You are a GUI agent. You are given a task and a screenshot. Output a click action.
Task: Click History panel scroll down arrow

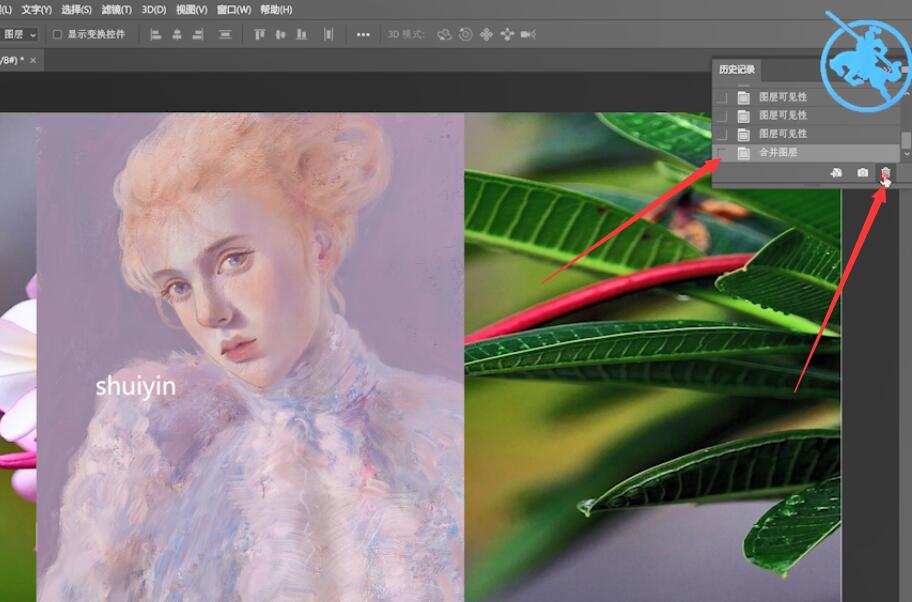[x=906, y=154]
